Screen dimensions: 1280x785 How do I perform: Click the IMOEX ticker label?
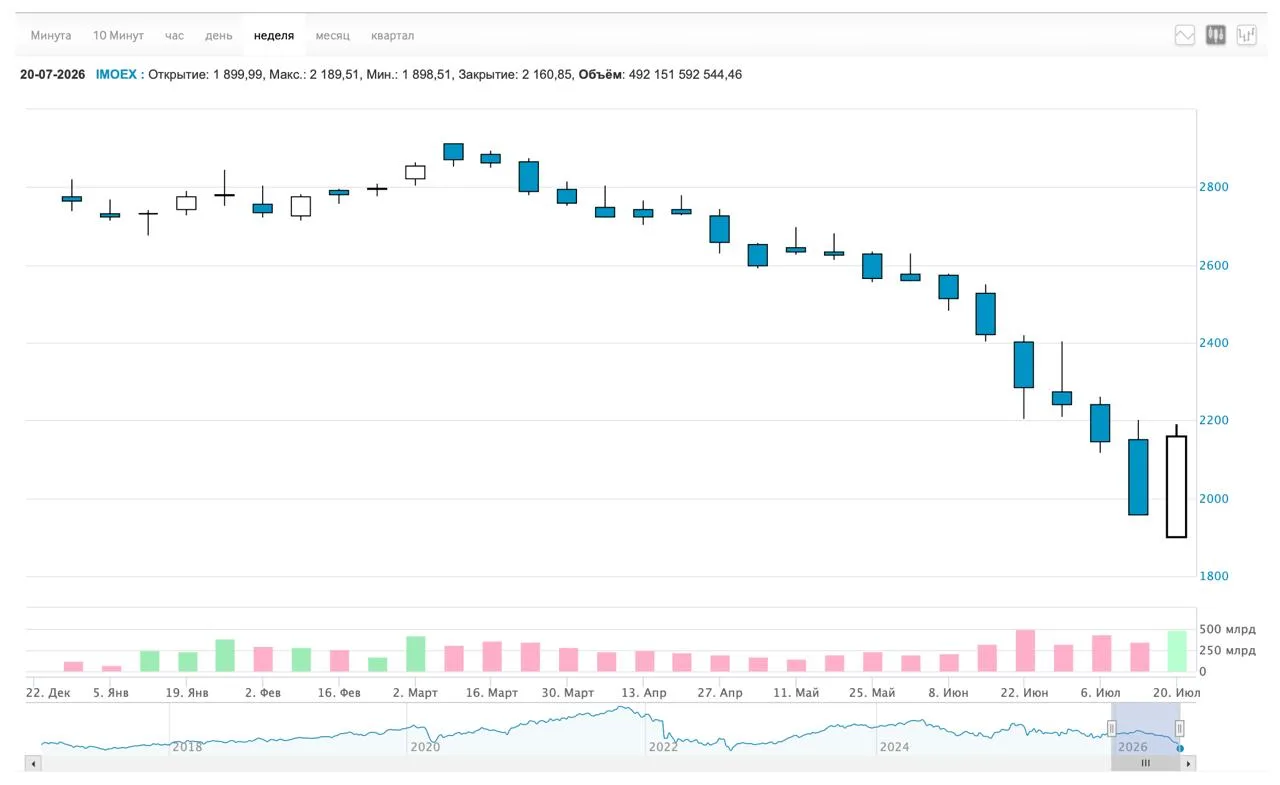click(116, 75)
